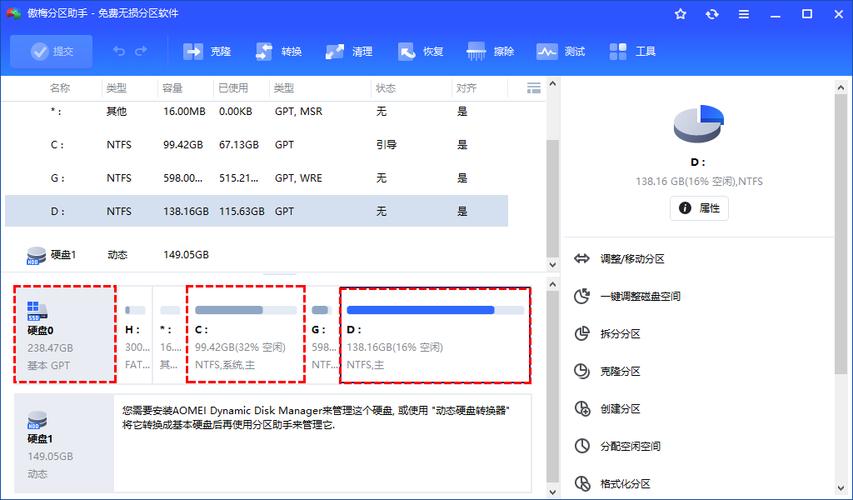Click the D : usage progress bar
853x500 pixels.
click(435, 310)
